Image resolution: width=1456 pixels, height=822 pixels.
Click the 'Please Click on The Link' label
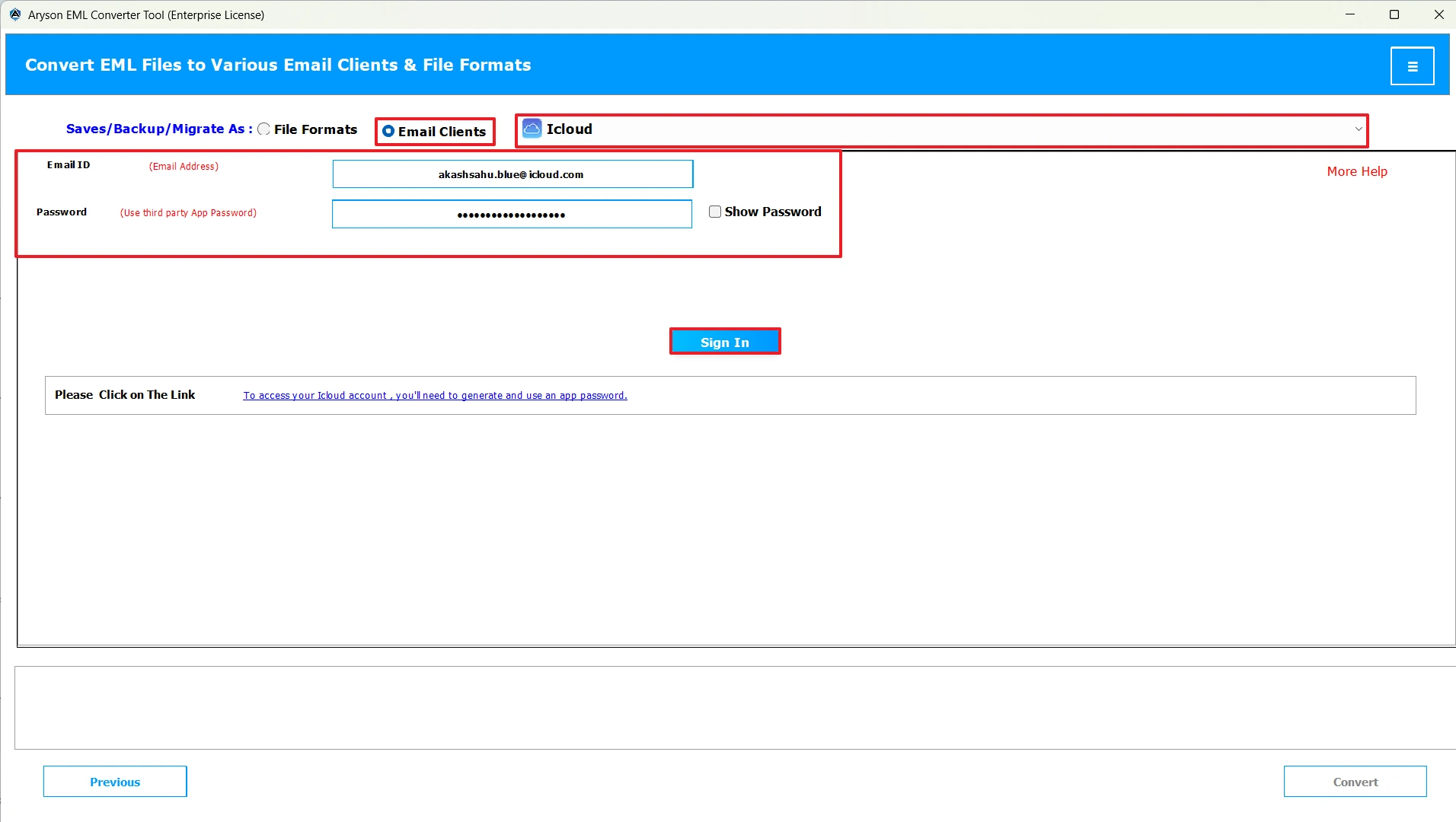(x=125, y=394)
